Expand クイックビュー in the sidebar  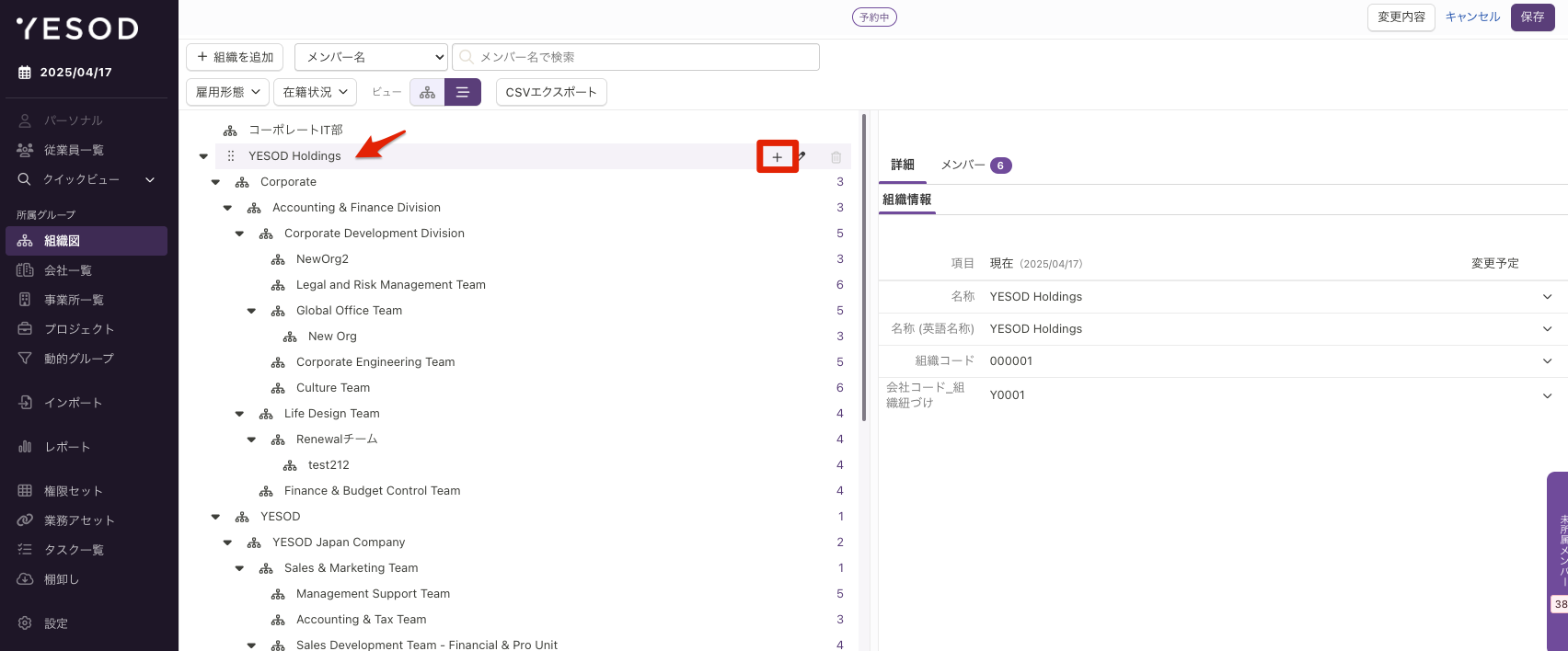86,179
